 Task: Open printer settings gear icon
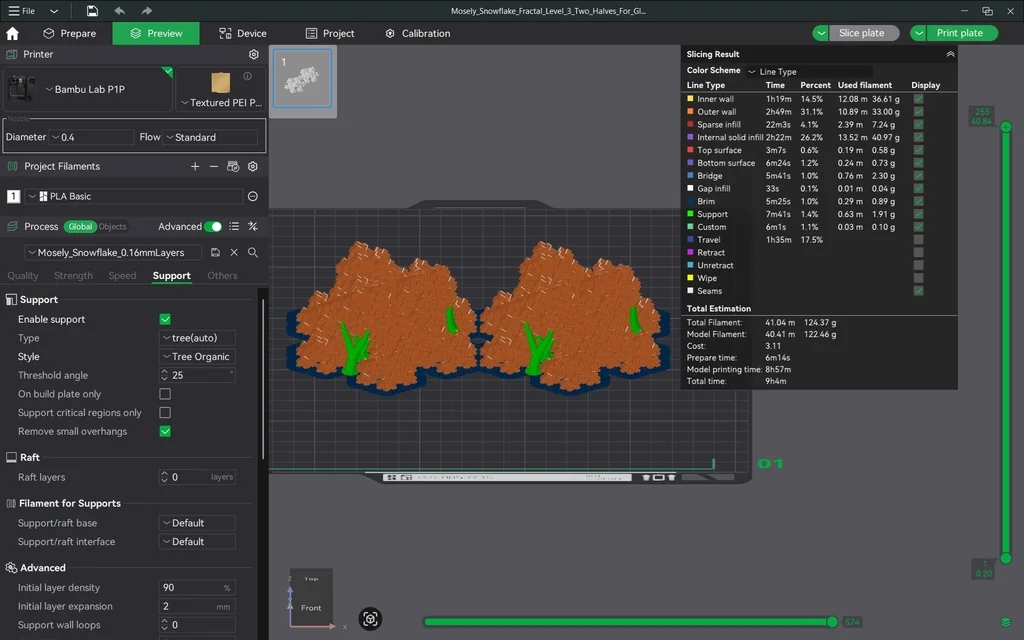[253, 55]
